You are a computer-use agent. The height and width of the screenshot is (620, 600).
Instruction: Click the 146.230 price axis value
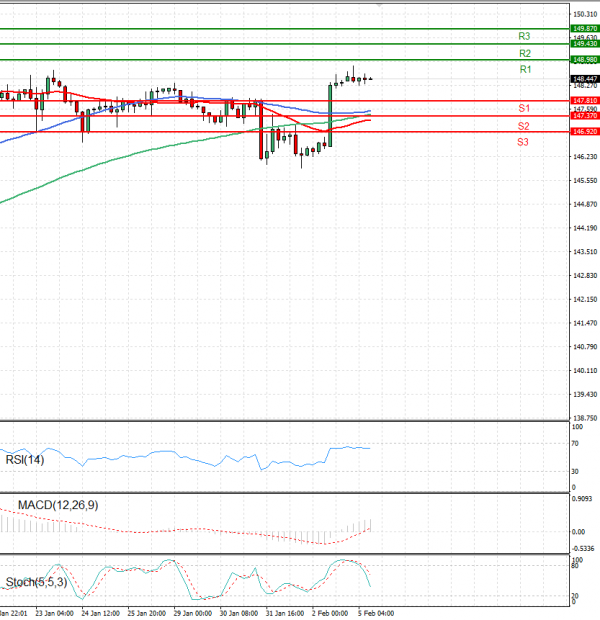585,157
